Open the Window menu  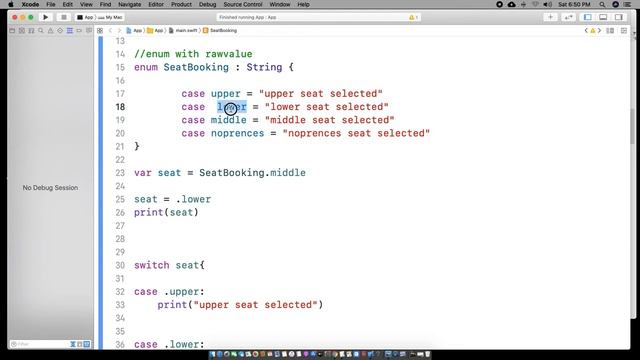280,4
